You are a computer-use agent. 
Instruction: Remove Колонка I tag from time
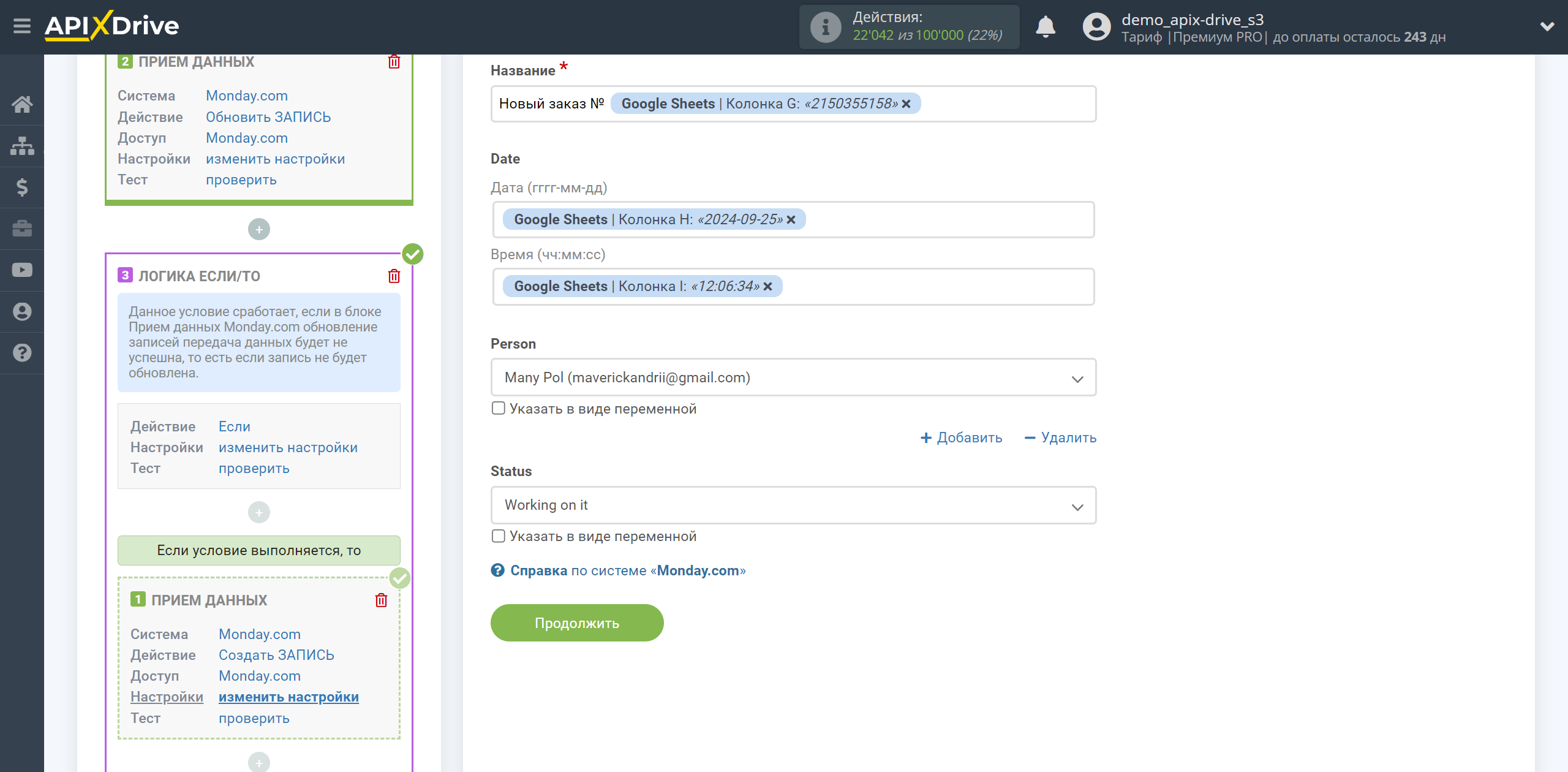point(767,287)
